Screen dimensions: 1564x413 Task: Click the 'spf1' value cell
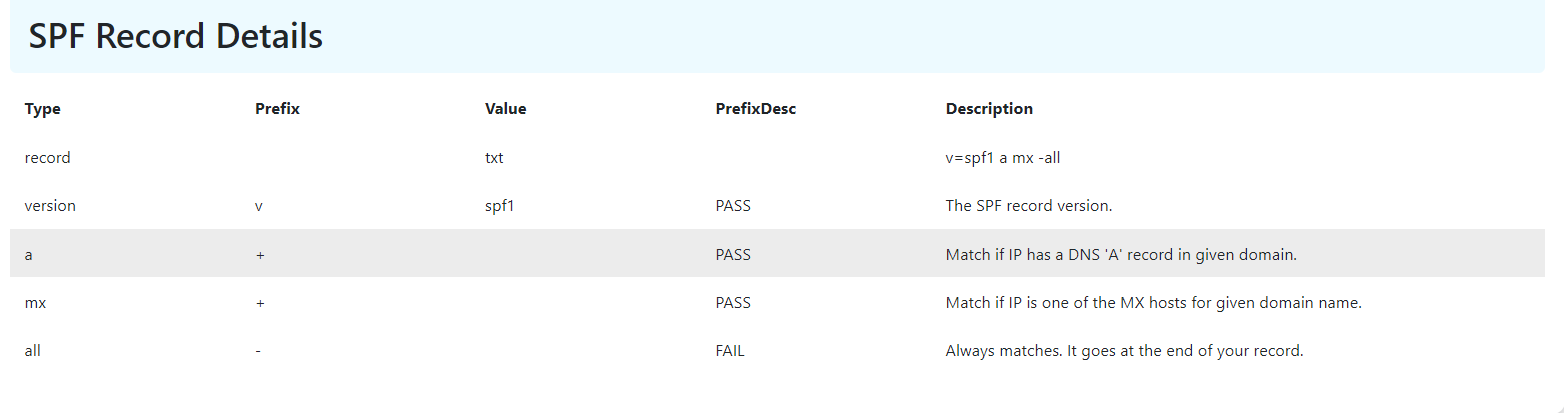coord(500,206)
